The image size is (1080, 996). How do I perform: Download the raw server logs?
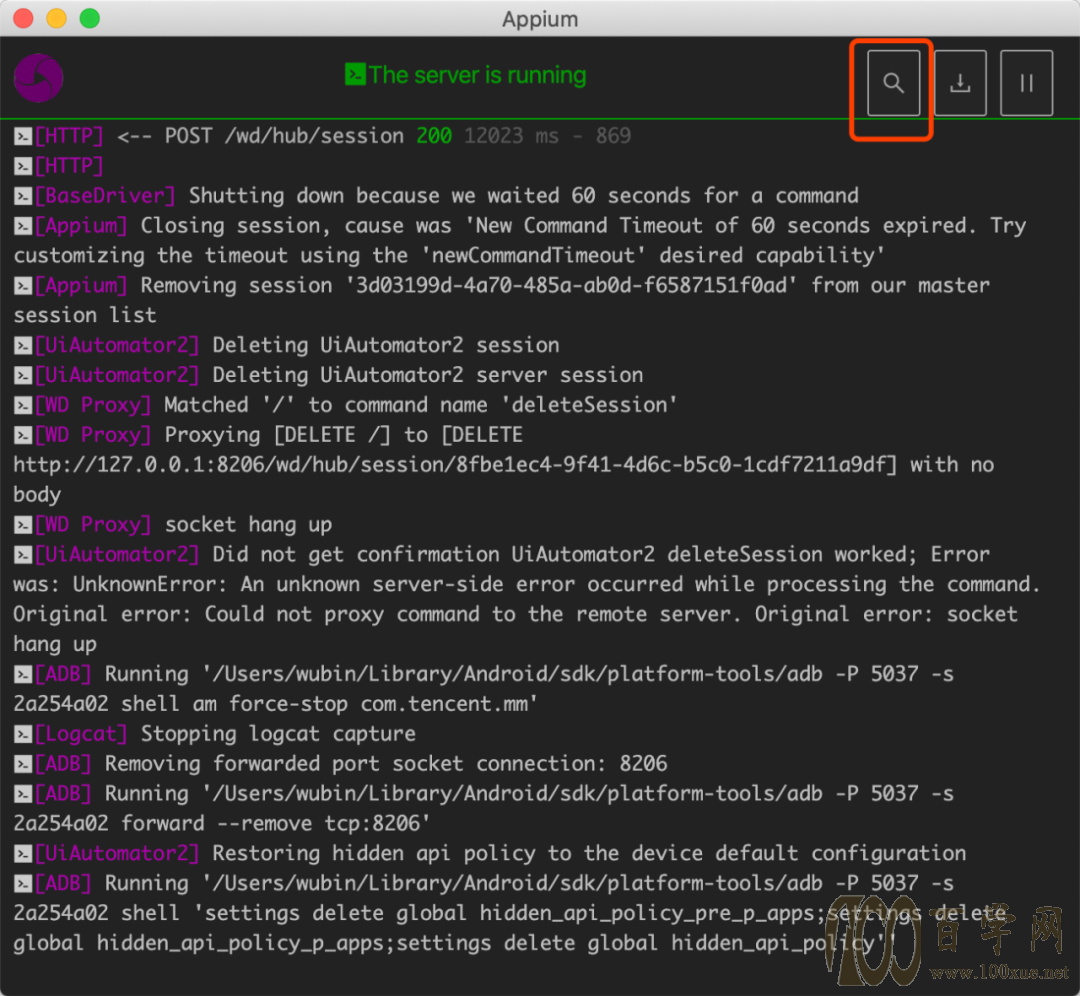point(959,83)
